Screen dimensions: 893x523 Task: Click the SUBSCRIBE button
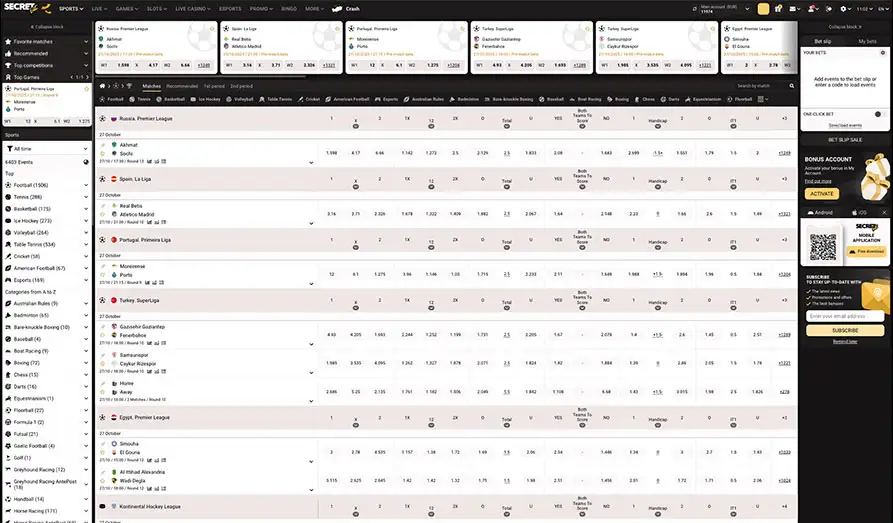click(x=845, y=330)
